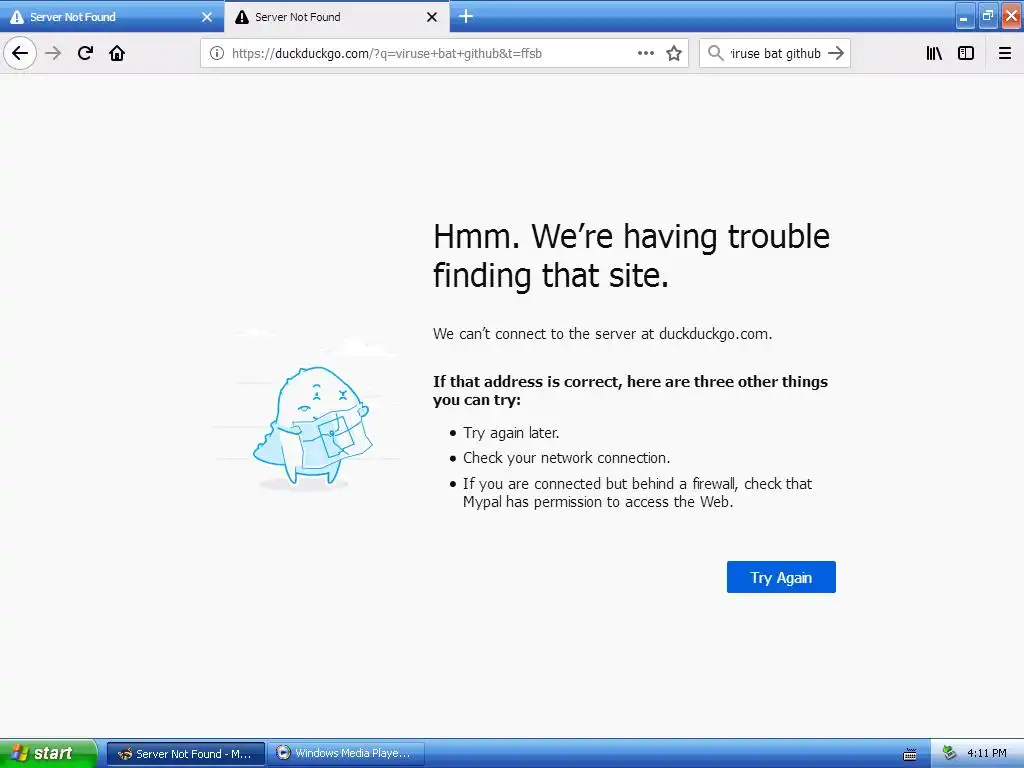
Task: Click the tray network connection icon
Action: (950, 754)
